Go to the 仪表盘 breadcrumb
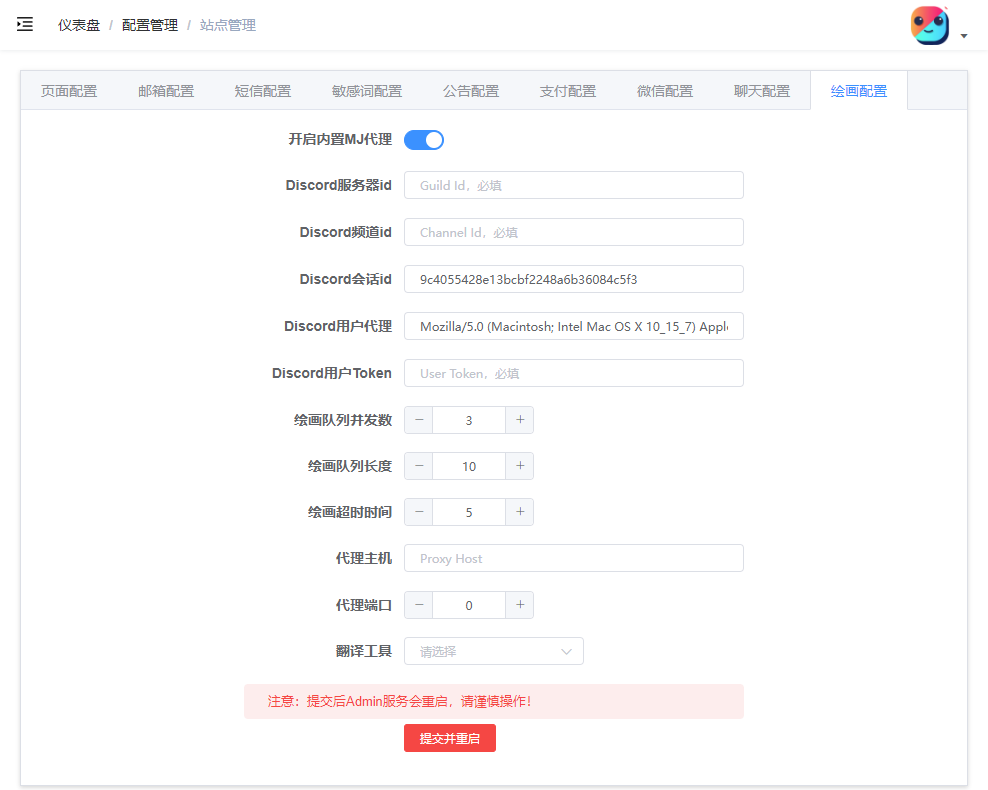Screen dimensions: 988x790 coord(79,25)
